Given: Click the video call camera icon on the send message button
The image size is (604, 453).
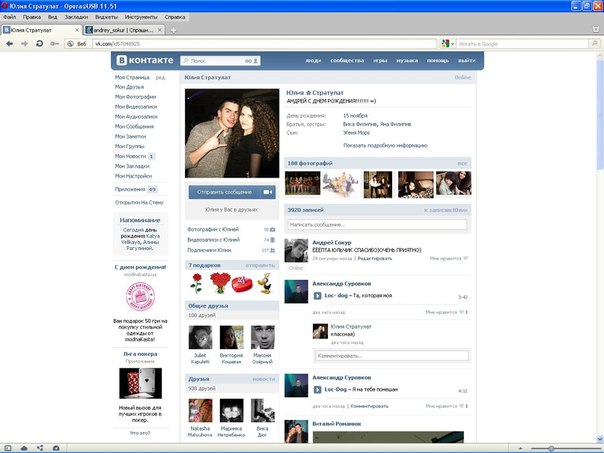Looking at the screenshot, I should point(267,192).
